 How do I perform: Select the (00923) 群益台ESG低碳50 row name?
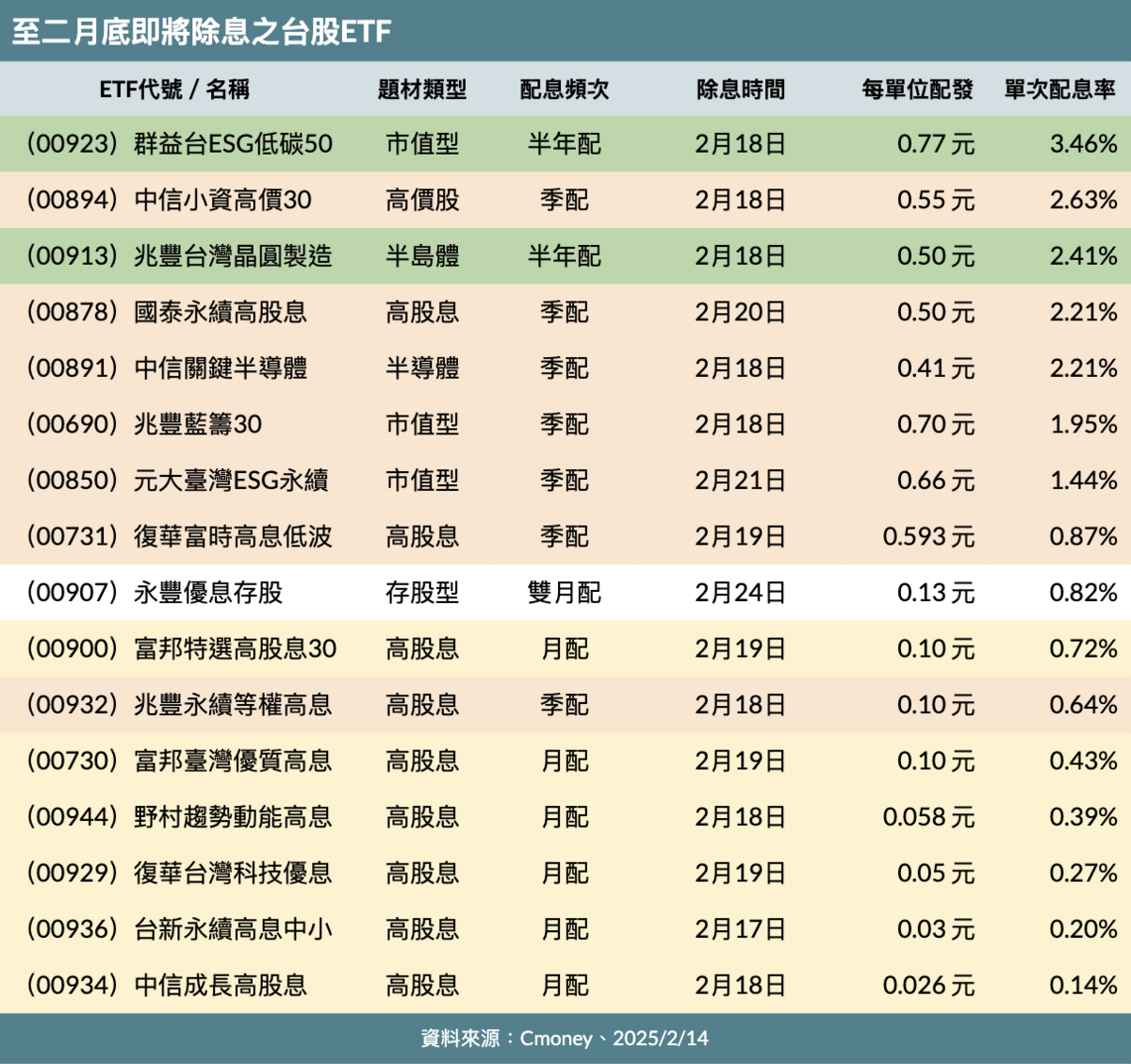coord(179,144)
